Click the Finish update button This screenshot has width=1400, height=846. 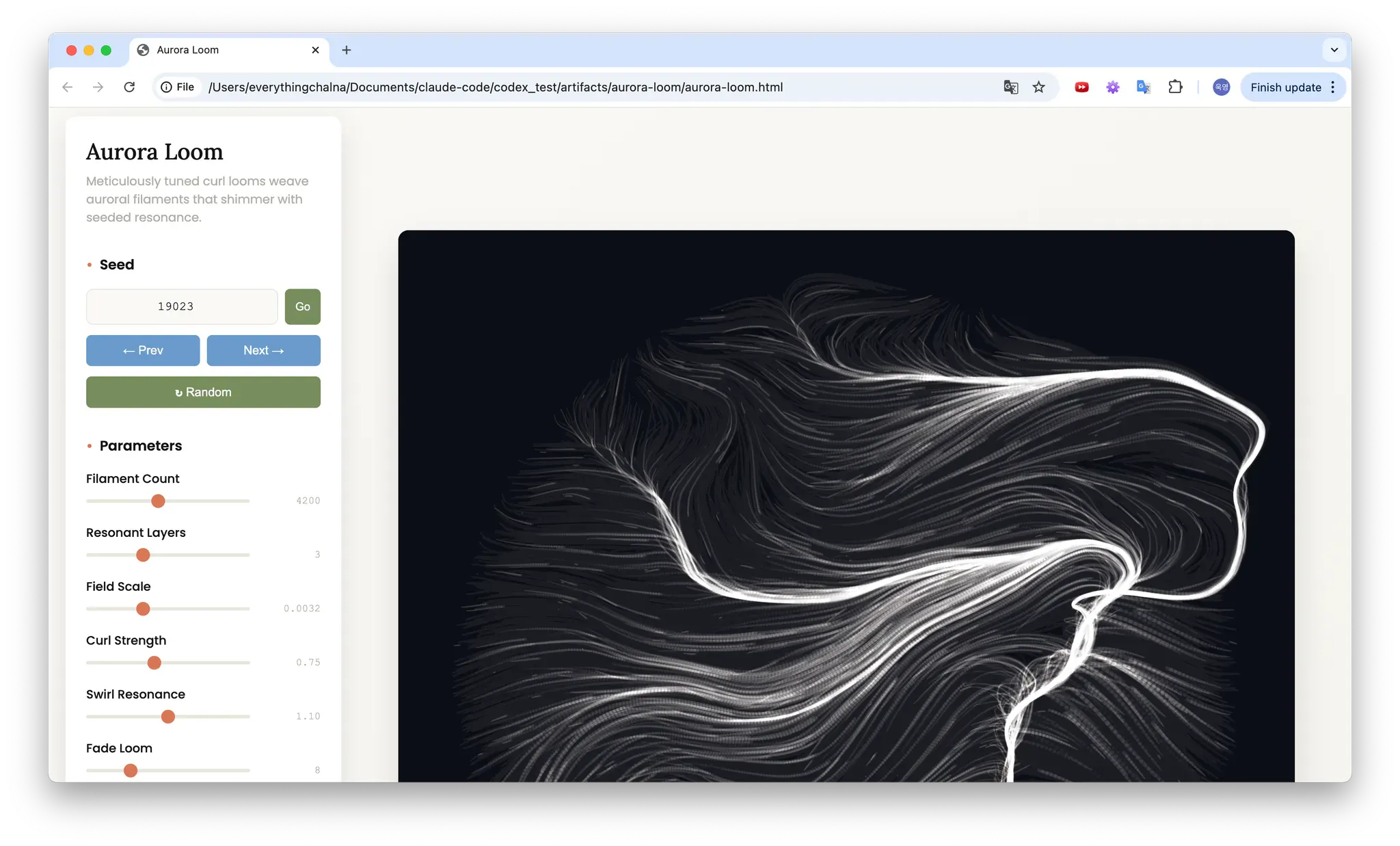[x=1285, y=87]
